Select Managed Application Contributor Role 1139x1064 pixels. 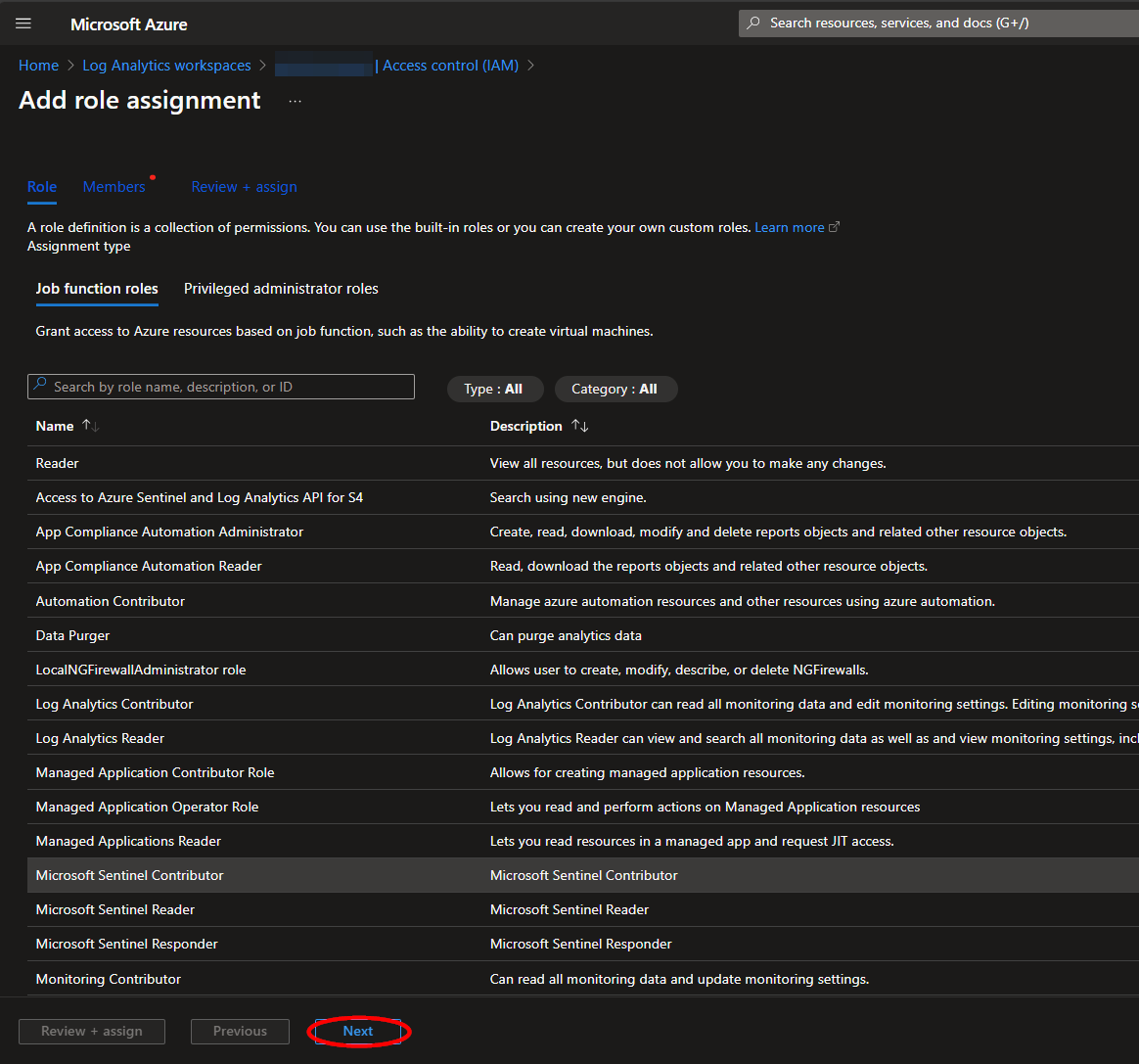582,772
